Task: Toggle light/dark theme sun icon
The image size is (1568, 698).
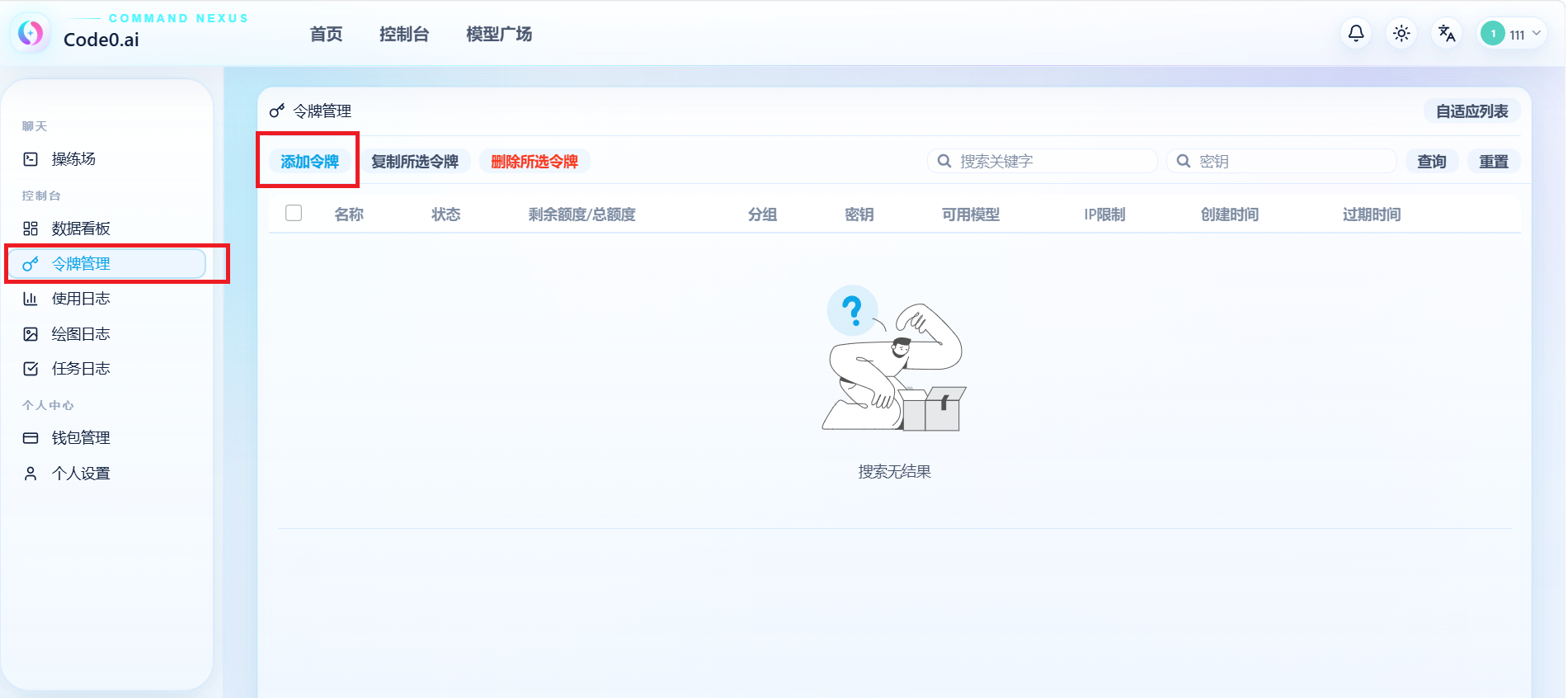Action: [x=1401, y=34]
